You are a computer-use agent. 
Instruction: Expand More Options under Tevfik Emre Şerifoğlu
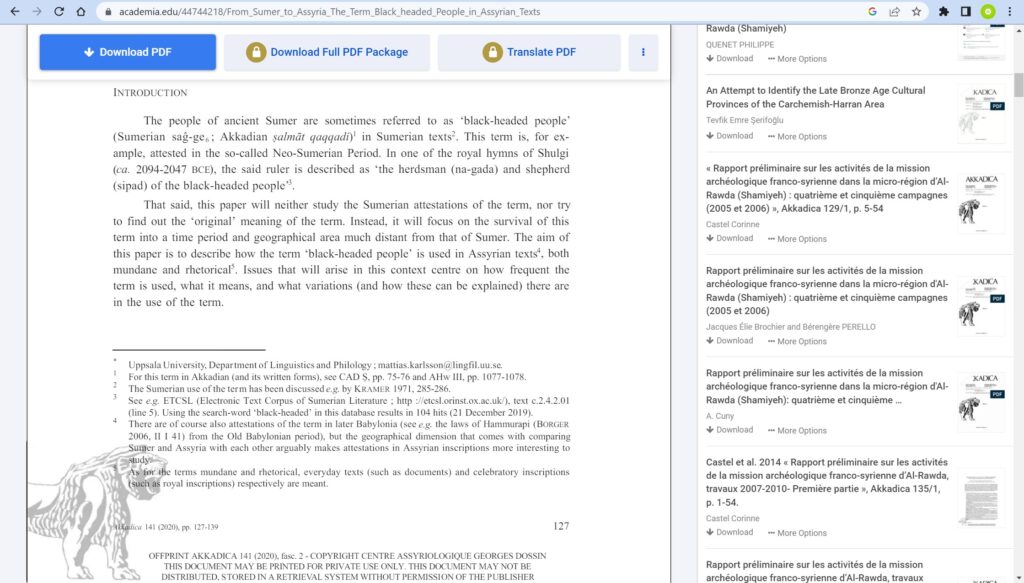[797, 136]
